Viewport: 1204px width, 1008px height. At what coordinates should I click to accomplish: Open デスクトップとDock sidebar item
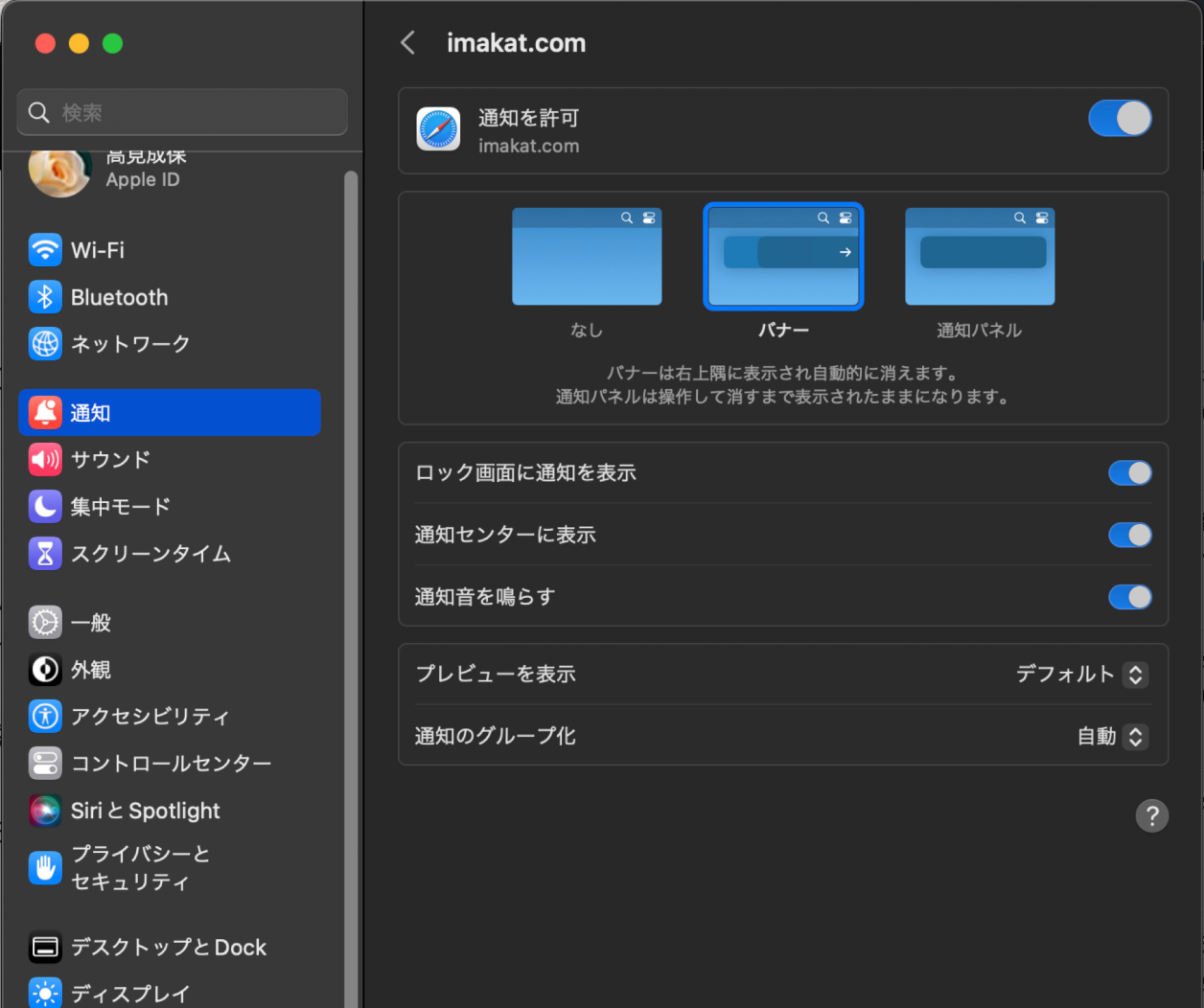coord(168,948)
